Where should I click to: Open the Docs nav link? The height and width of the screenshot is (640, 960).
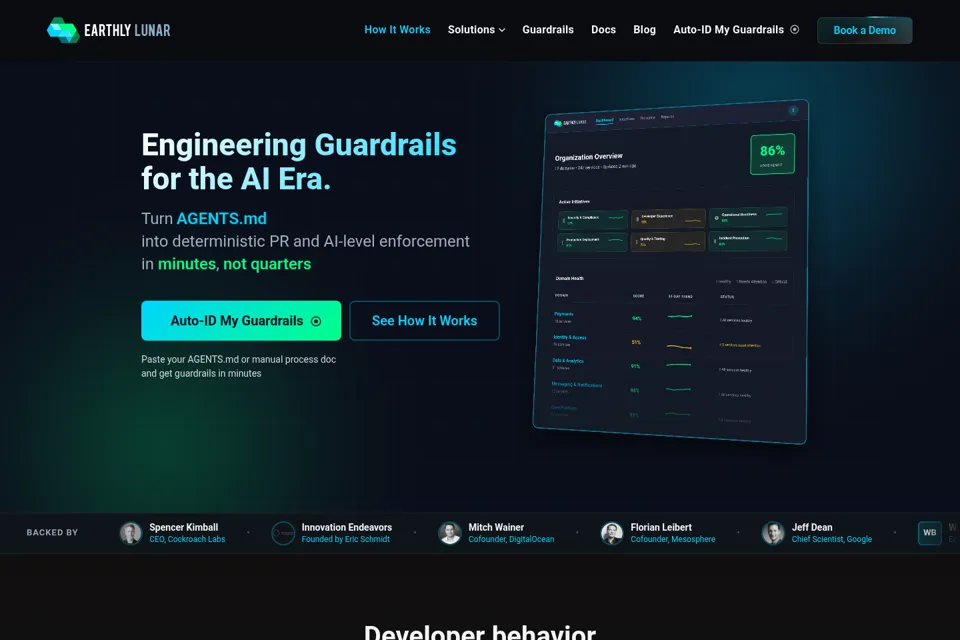point(603,29)
